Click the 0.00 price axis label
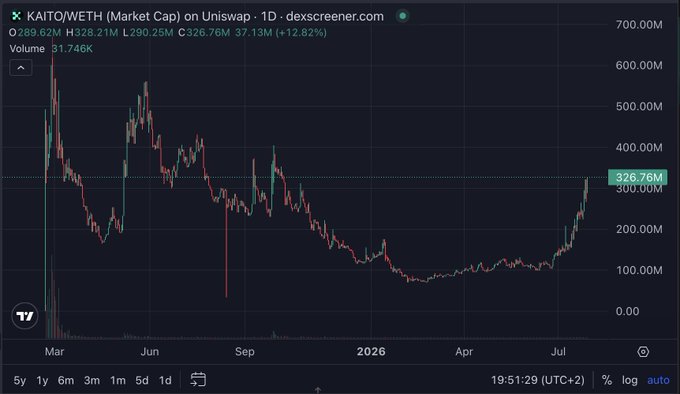Screen dimensions: 680x394 pyautogui.click(x=627, y=311)
